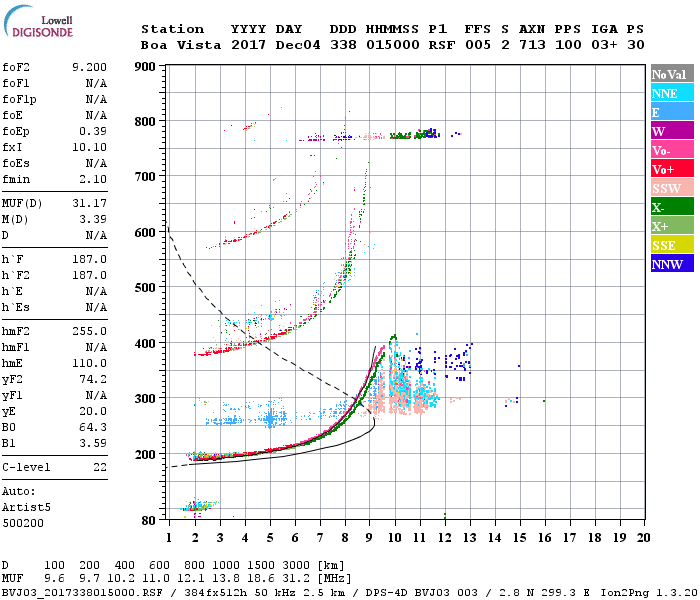
Task: Select the SSE yellow legend swatch
Action: tap(672, 245)
